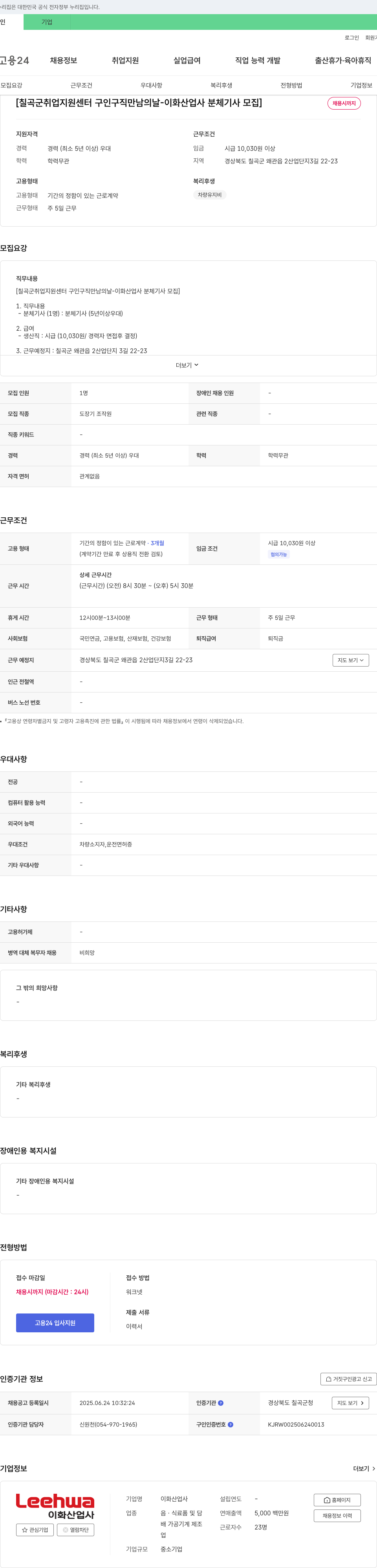Click the job title heading text

point(139,103)
